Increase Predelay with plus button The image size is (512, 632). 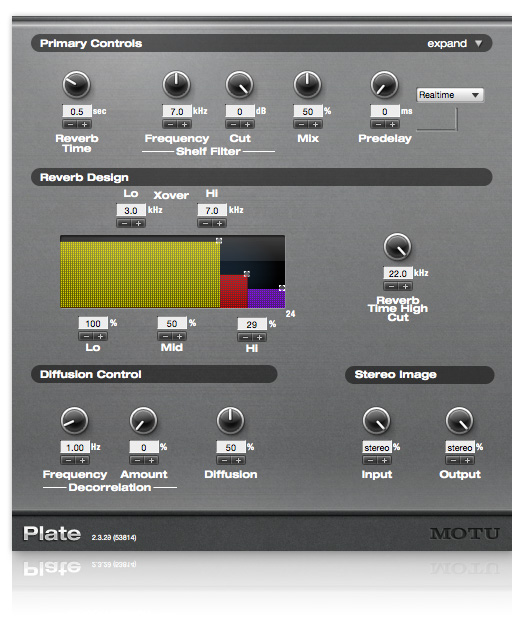393,124
